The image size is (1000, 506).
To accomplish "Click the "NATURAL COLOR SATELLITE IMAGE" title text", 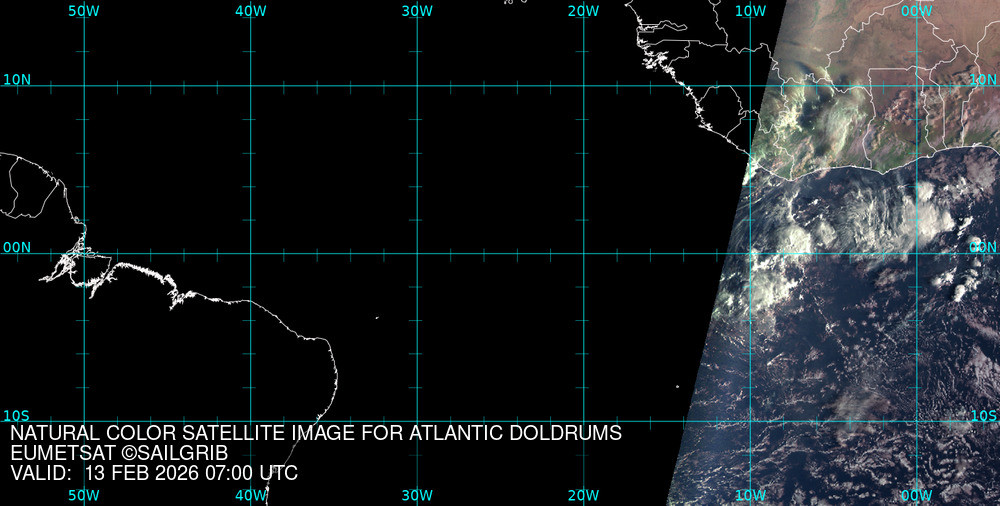I will click(316, 434).
